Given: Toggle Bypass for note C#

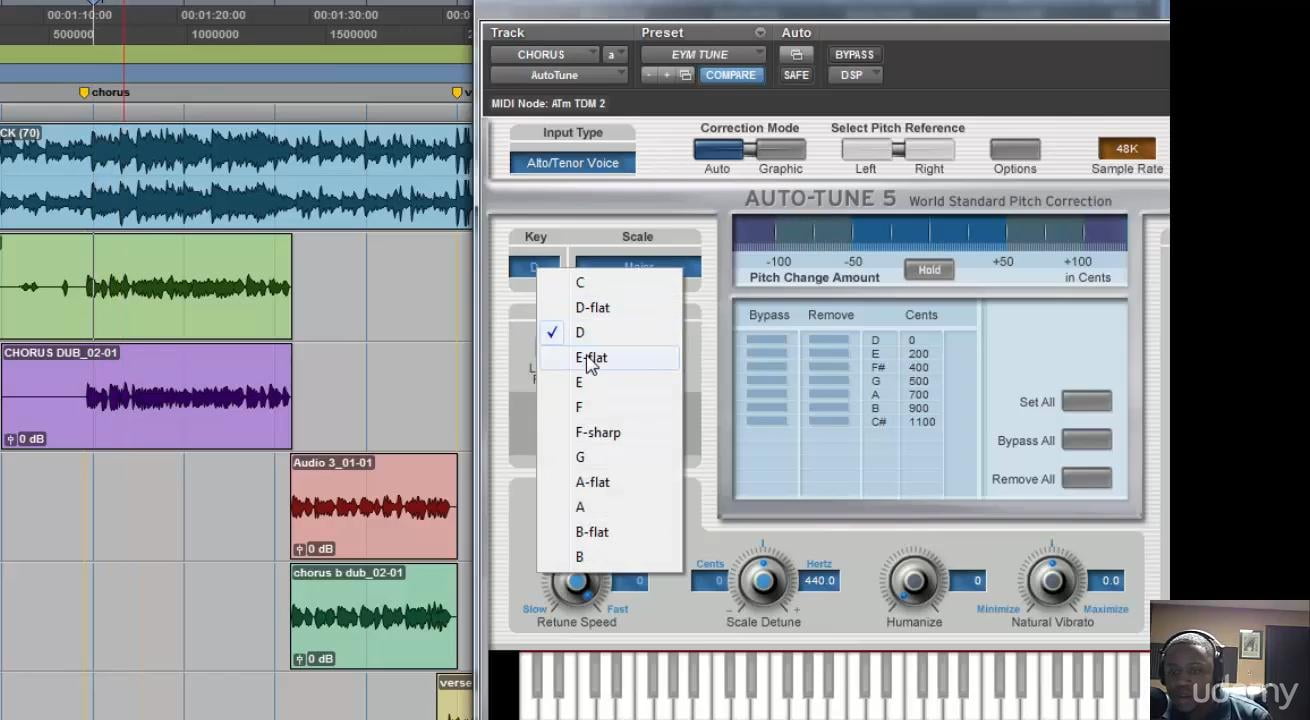Looking at the screenshot, I should tap(767, 422).
